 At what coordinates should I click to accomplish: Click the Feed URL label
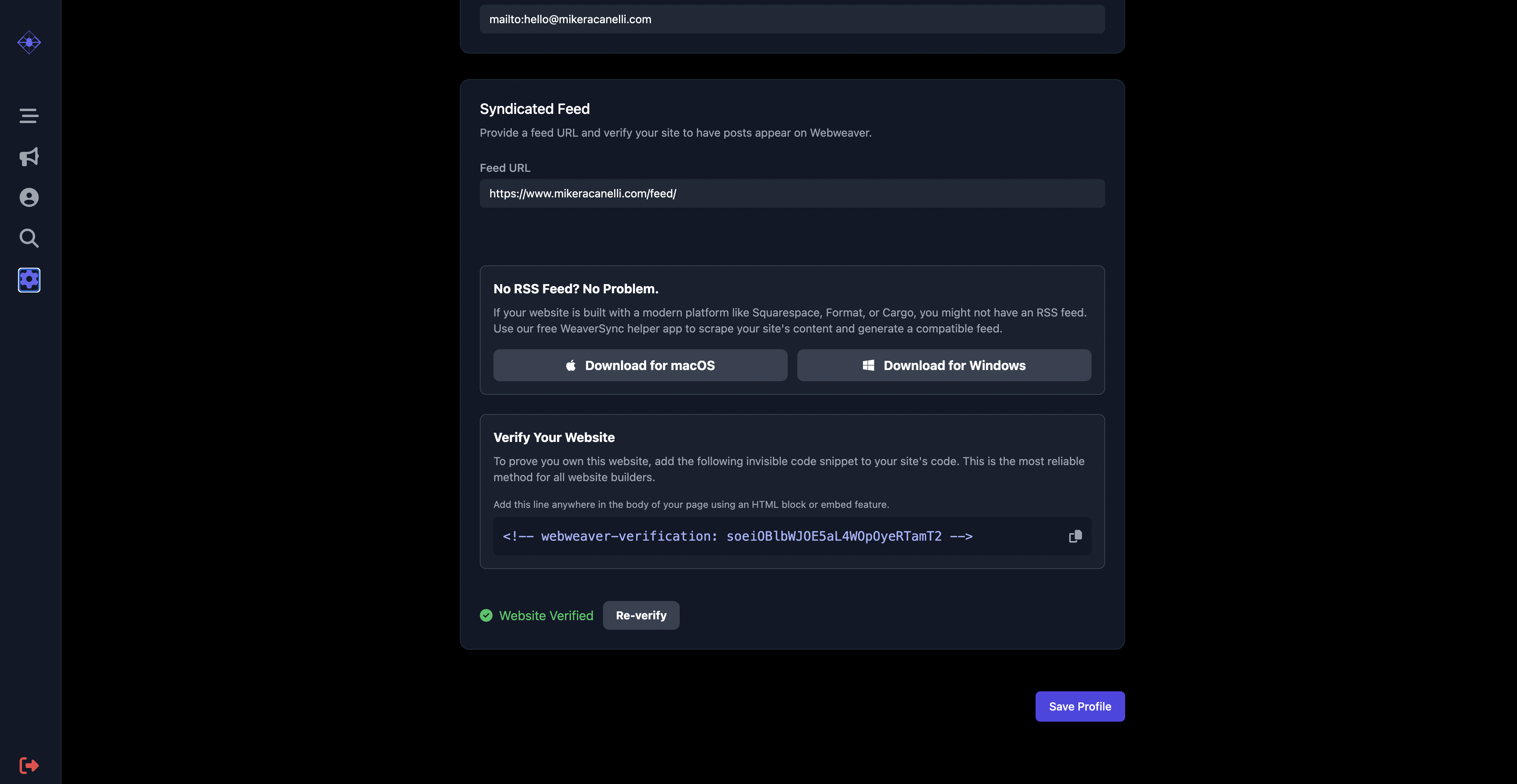505,168
